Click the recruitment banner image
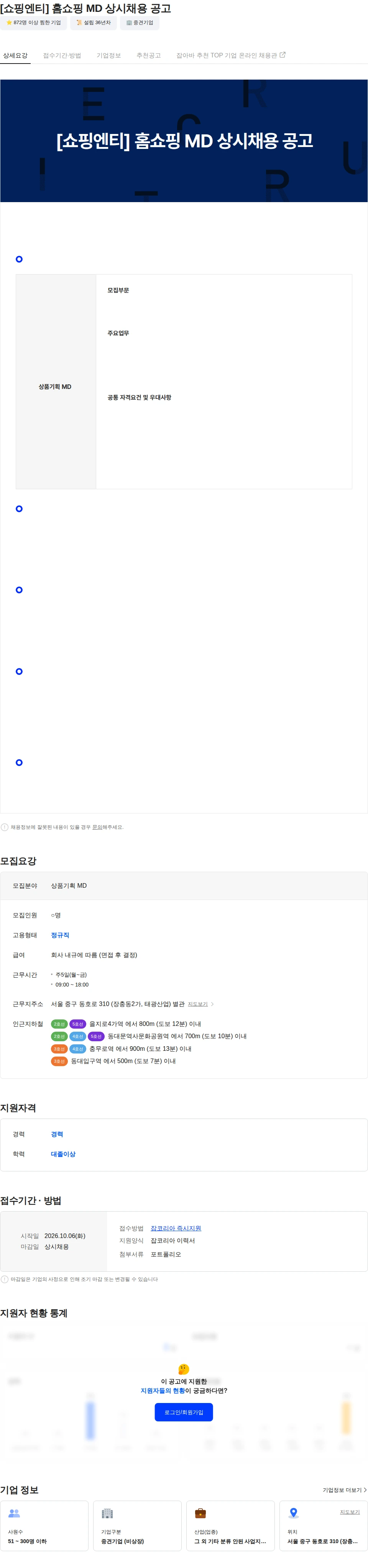The image size is (368, 1568). pyautogui.click(x=184, y=140)
